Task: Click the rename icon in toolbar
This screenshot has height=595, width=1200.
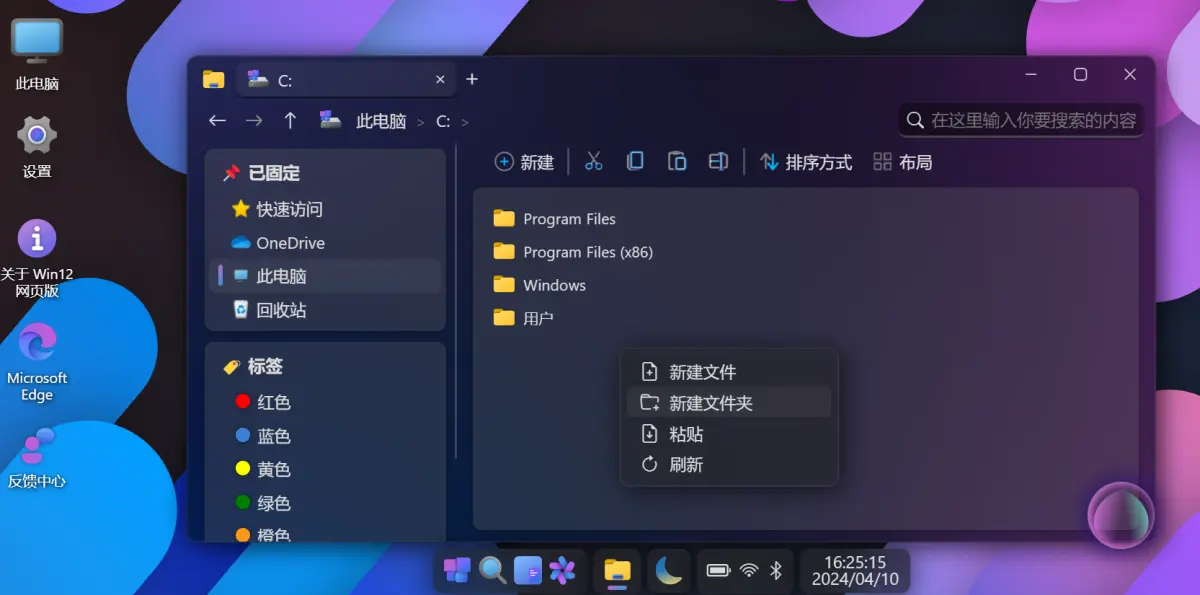Action: [x=718, y=161]
